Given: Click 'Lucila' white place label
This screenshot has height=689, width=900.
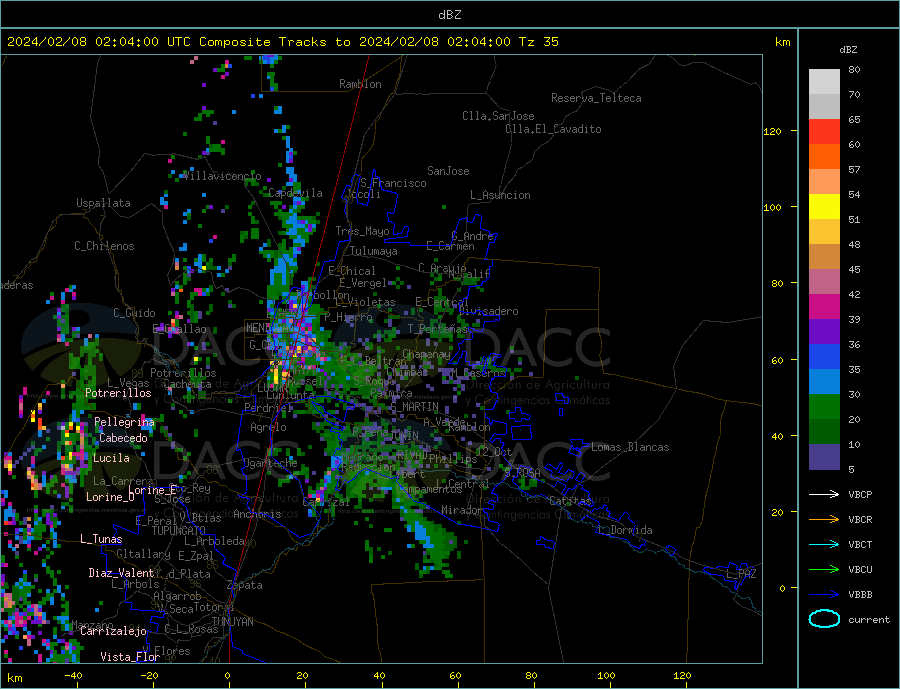Looking at the screenshot, I should [x=111, y=458].
